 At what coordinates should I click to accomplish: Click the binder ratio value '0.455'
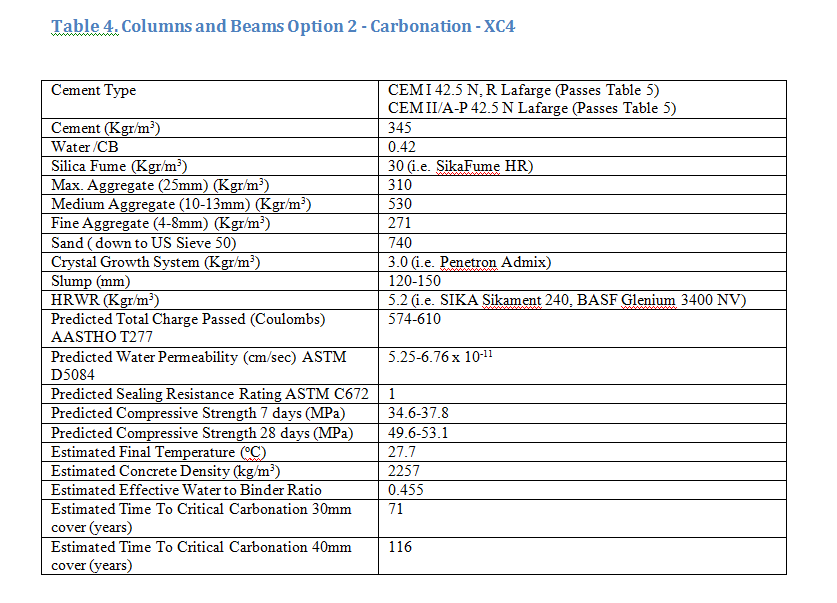pos(406,490)
